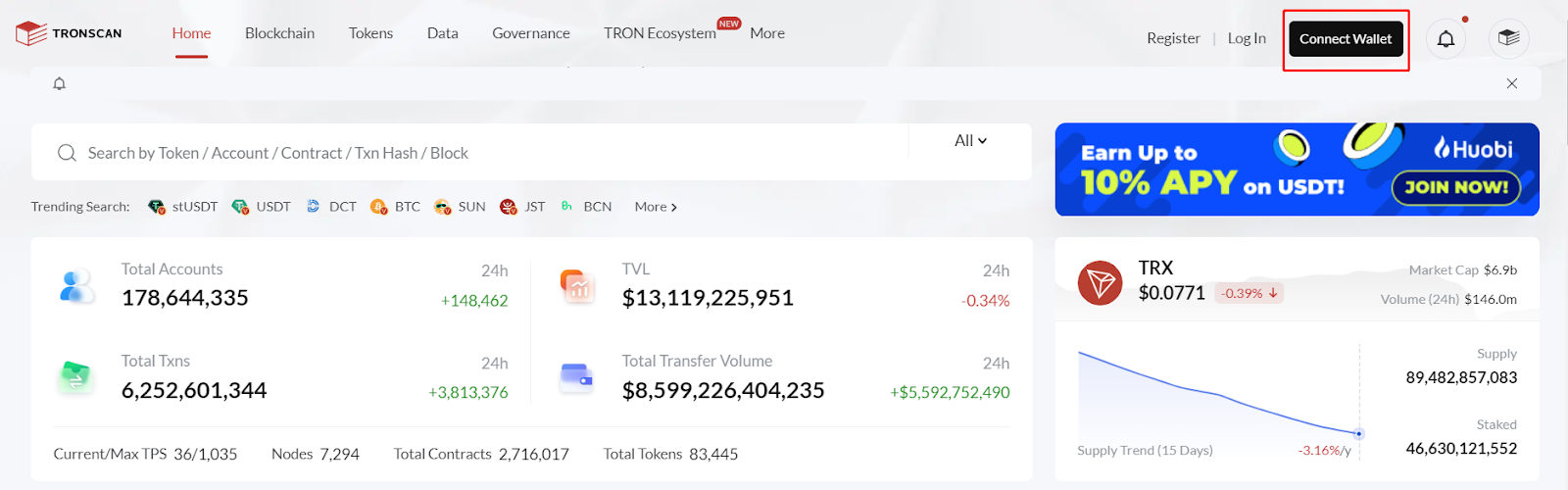This screenshot has height=490, width=1568.
Task: Open the All search filter dropdown
Action: click(x=970, y=140)
